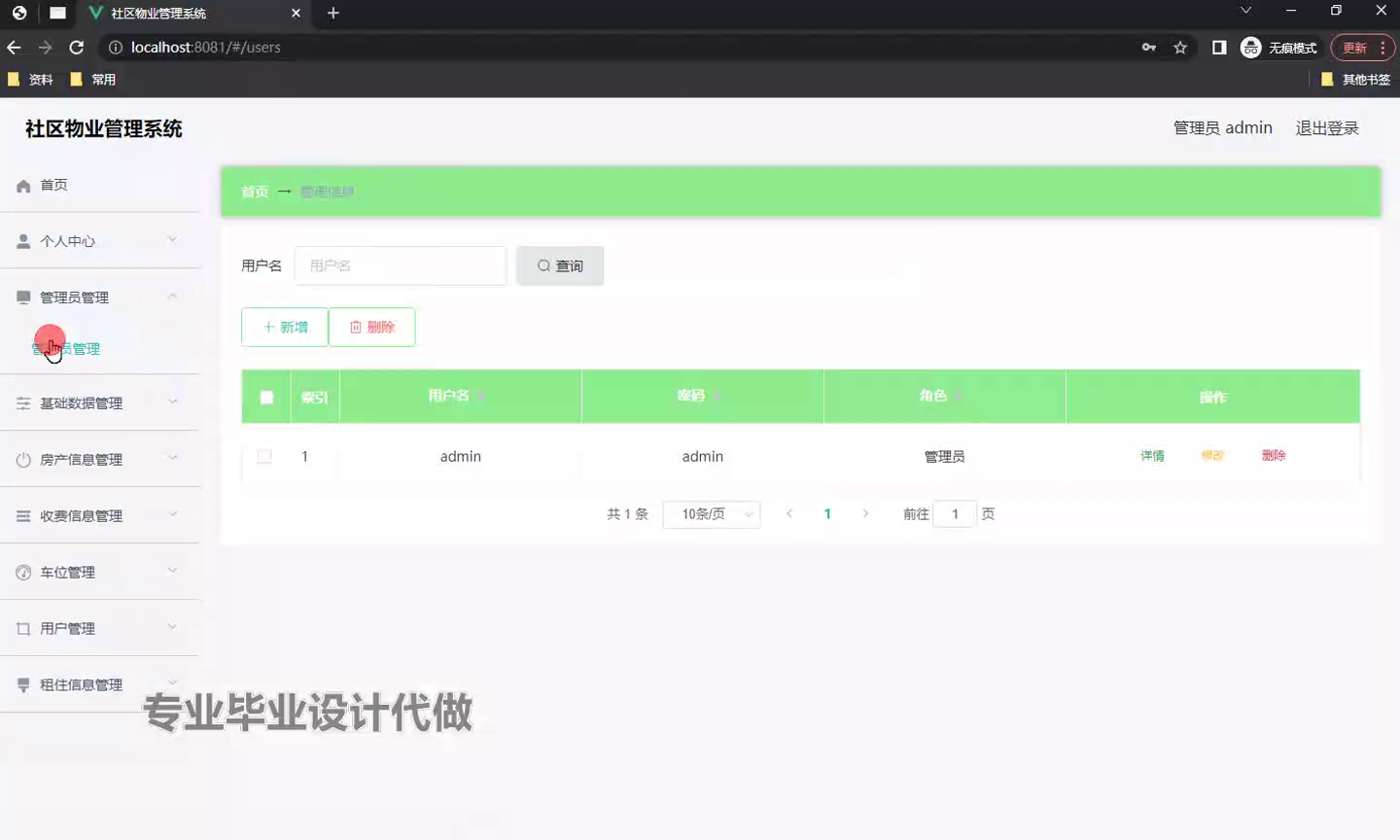
Task: Tick the select-all checkbox in the table header
Action: tap(266, 397)
